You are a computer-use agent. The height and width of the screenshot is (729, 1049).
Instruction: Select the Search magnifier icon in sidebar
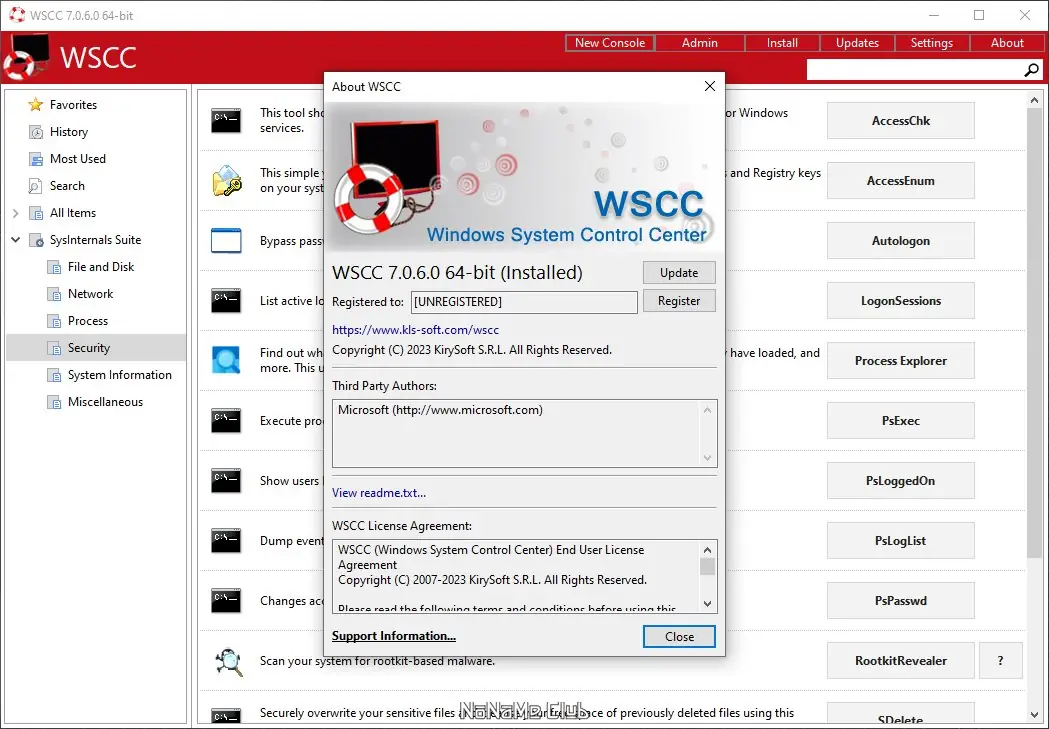point(35,186)
